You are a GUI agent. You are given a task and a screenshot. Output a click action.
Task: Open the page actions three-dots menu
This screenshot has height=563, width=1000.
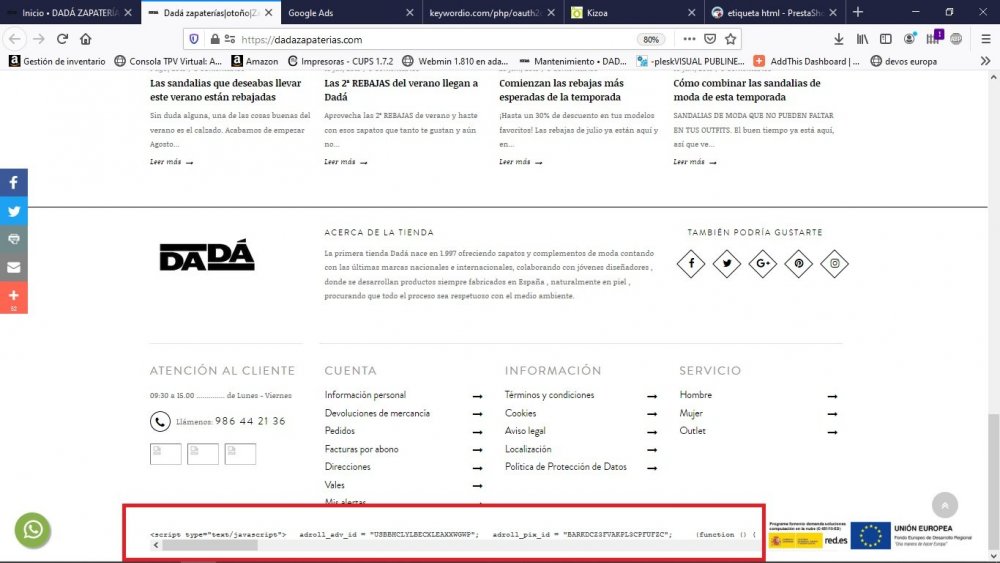click(x=689, y=39)
